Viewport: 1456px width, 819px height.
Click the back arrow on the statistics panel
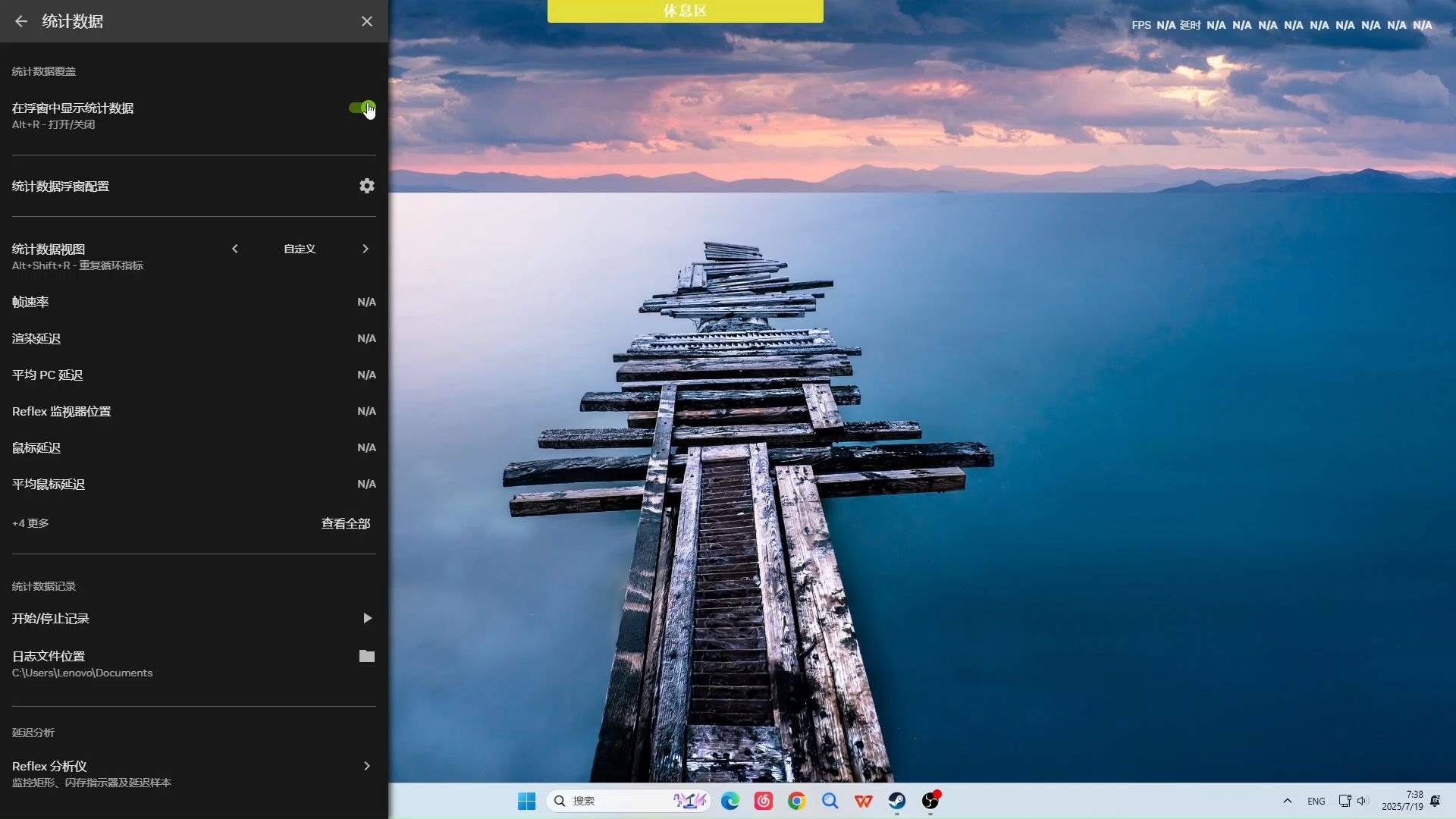tap(20, 21)
